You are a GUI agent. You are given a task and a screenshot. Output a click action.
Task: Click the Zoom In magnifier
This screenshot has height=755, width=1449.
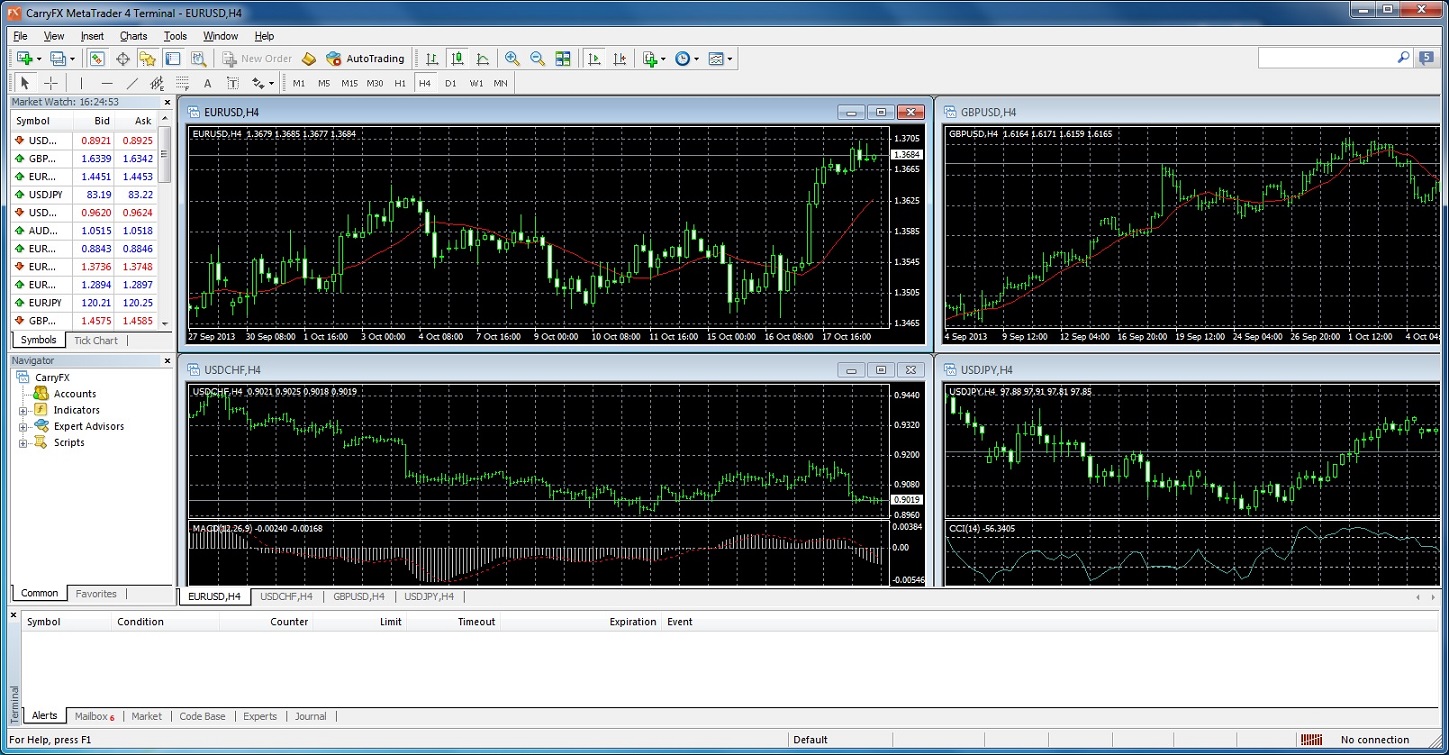coord(513,59)
